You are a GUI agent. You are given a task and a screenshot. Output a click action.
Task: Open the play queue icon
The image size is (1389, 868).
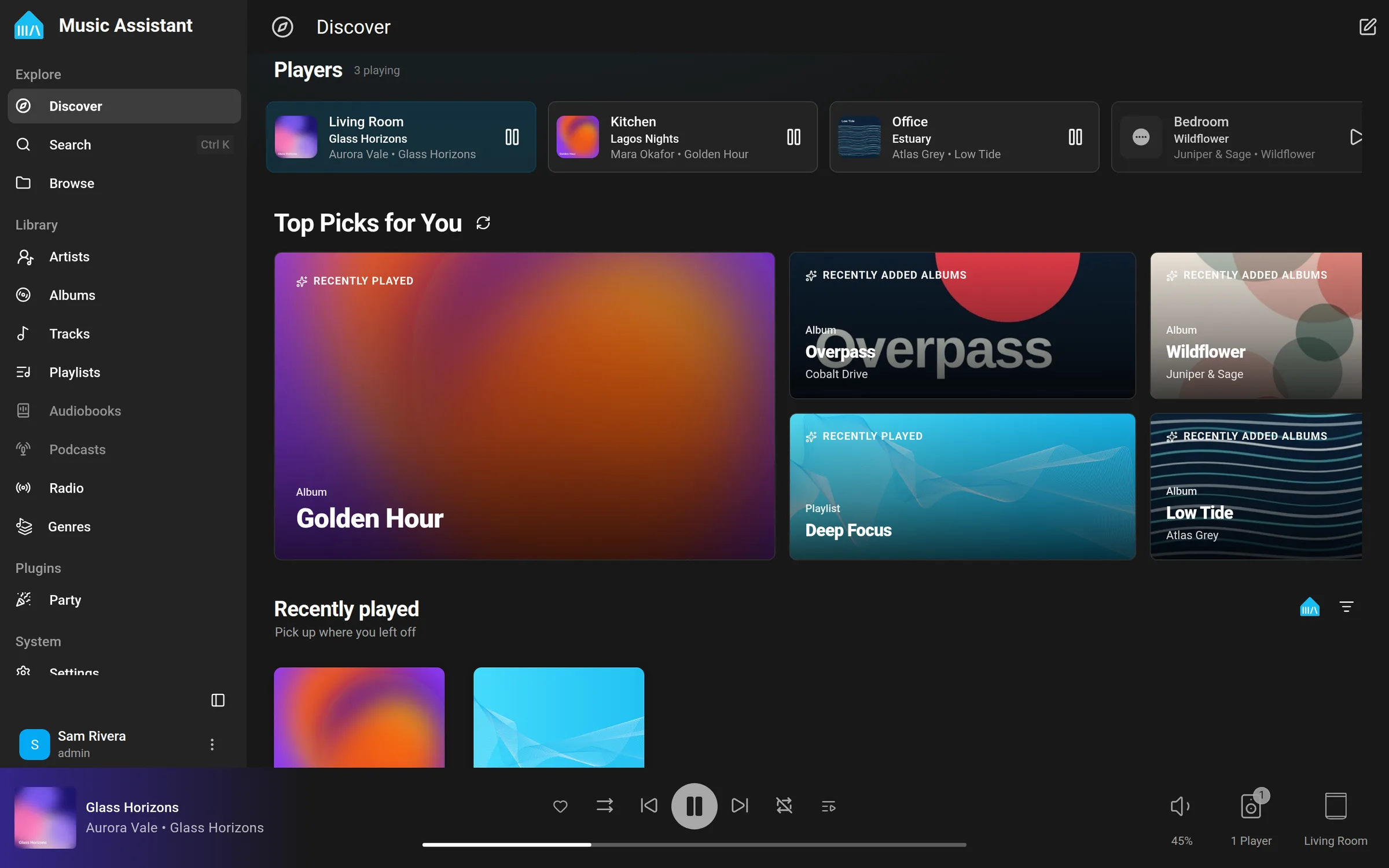[x=828, y=806]
